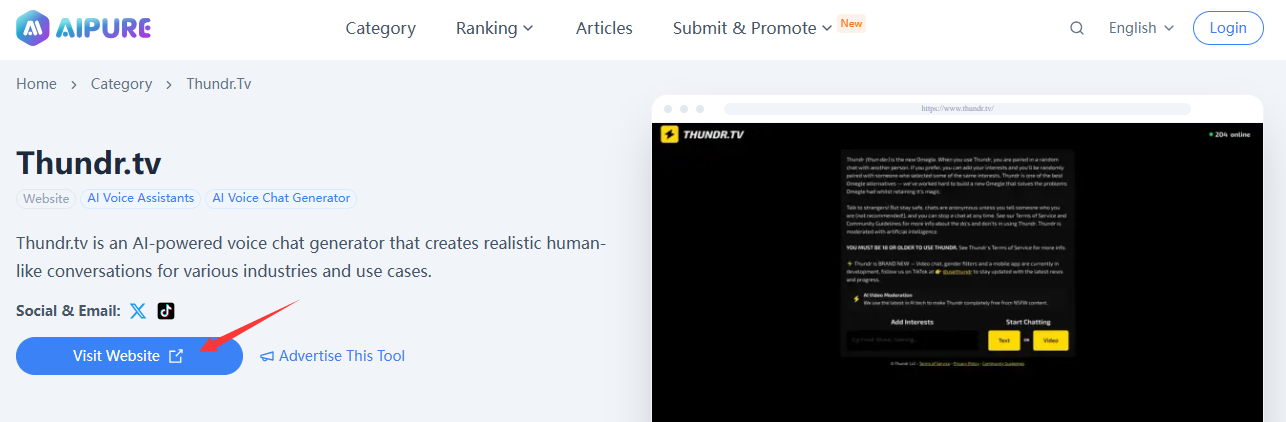Go to Category breadcrumb
Viewport: 1286px width, 422px height.
click(x=121, y=84)
